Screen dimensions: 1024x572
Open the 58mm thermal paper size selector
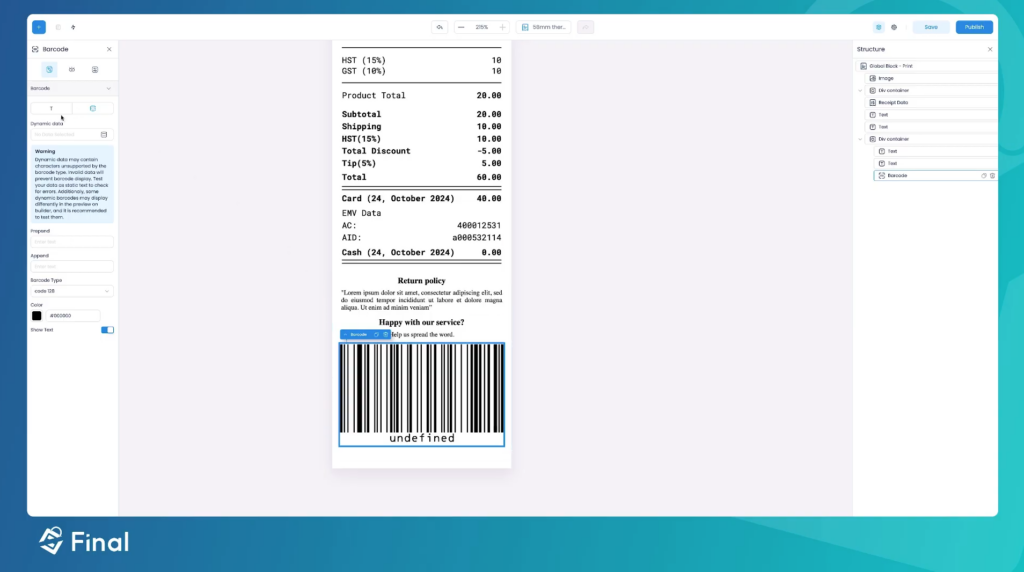tap(543, 27)
